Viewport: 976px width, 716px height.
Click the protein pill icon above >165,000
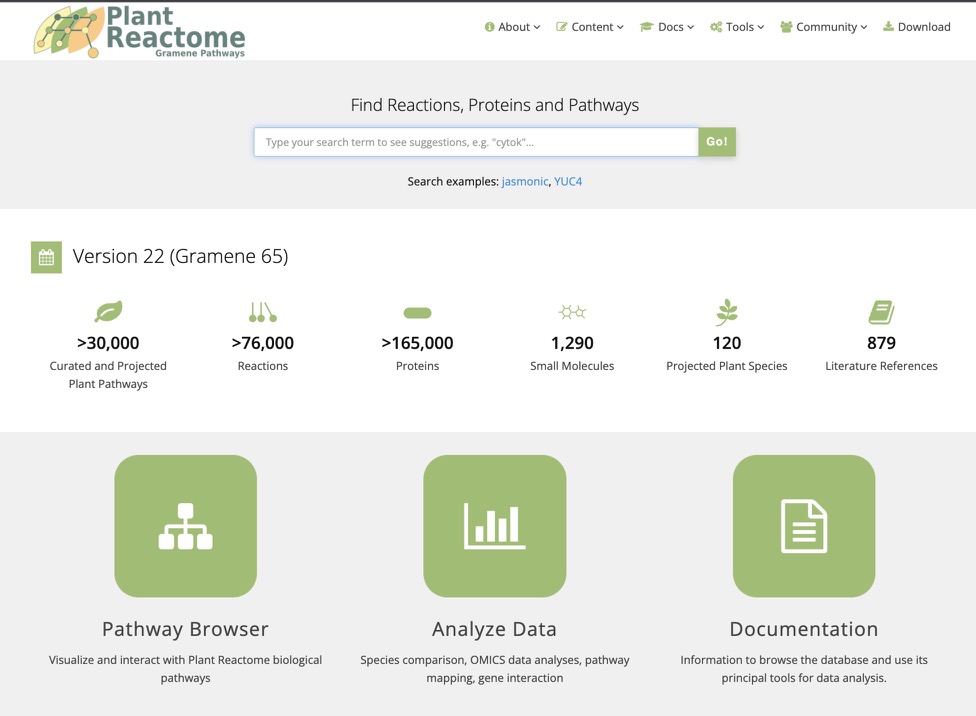[417, 313]
